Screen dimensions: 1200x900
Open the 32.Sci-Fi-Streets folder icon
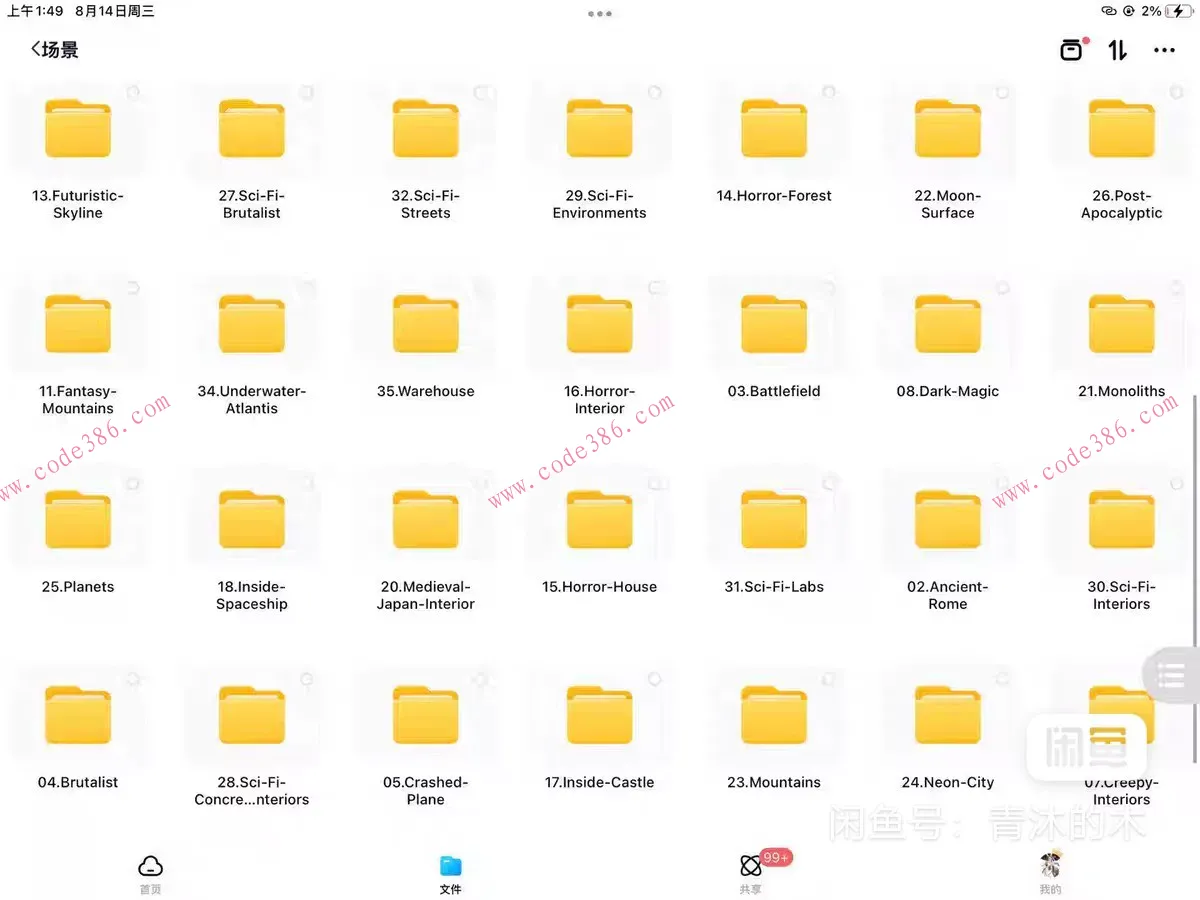426,128
